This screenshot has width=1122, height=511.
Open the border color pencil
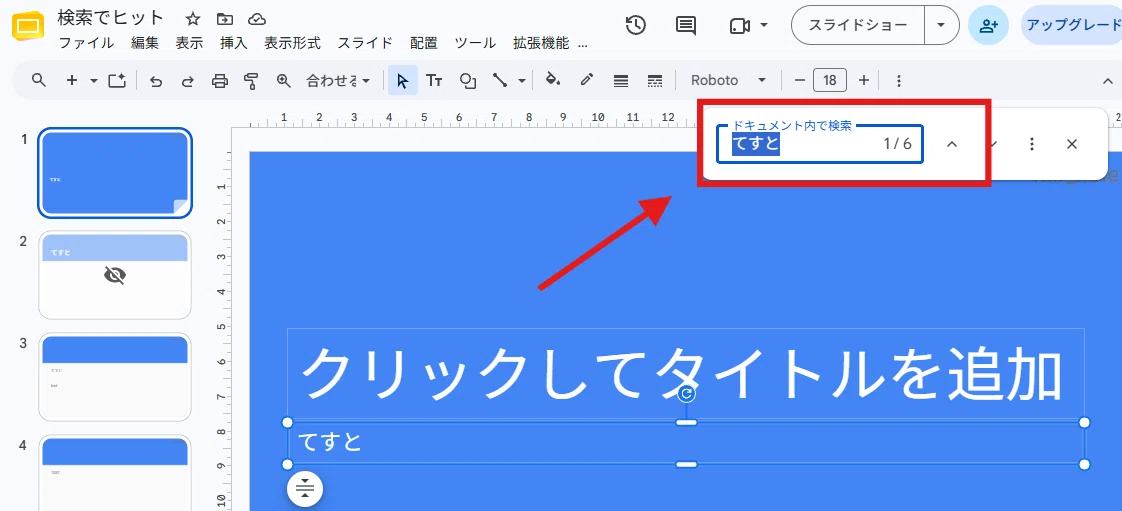(587, 80)
